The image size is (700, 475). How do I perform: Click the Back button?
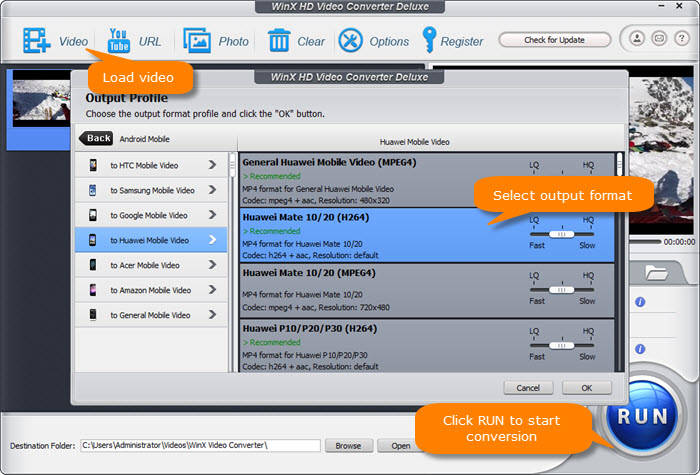point(96,138)
